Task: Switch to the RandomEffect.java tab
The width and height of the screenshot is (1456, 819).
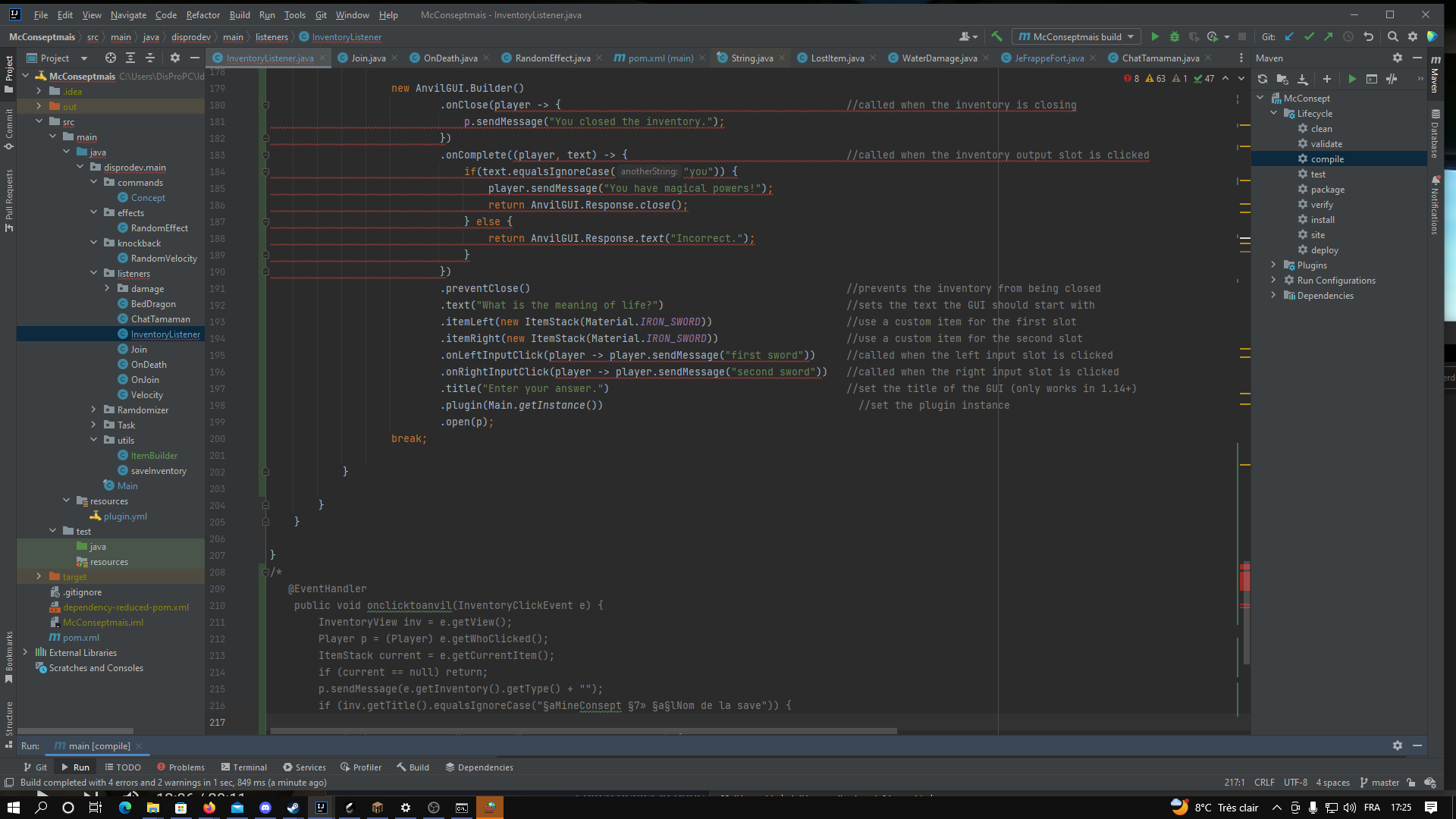Action: (x=551, y=58)
